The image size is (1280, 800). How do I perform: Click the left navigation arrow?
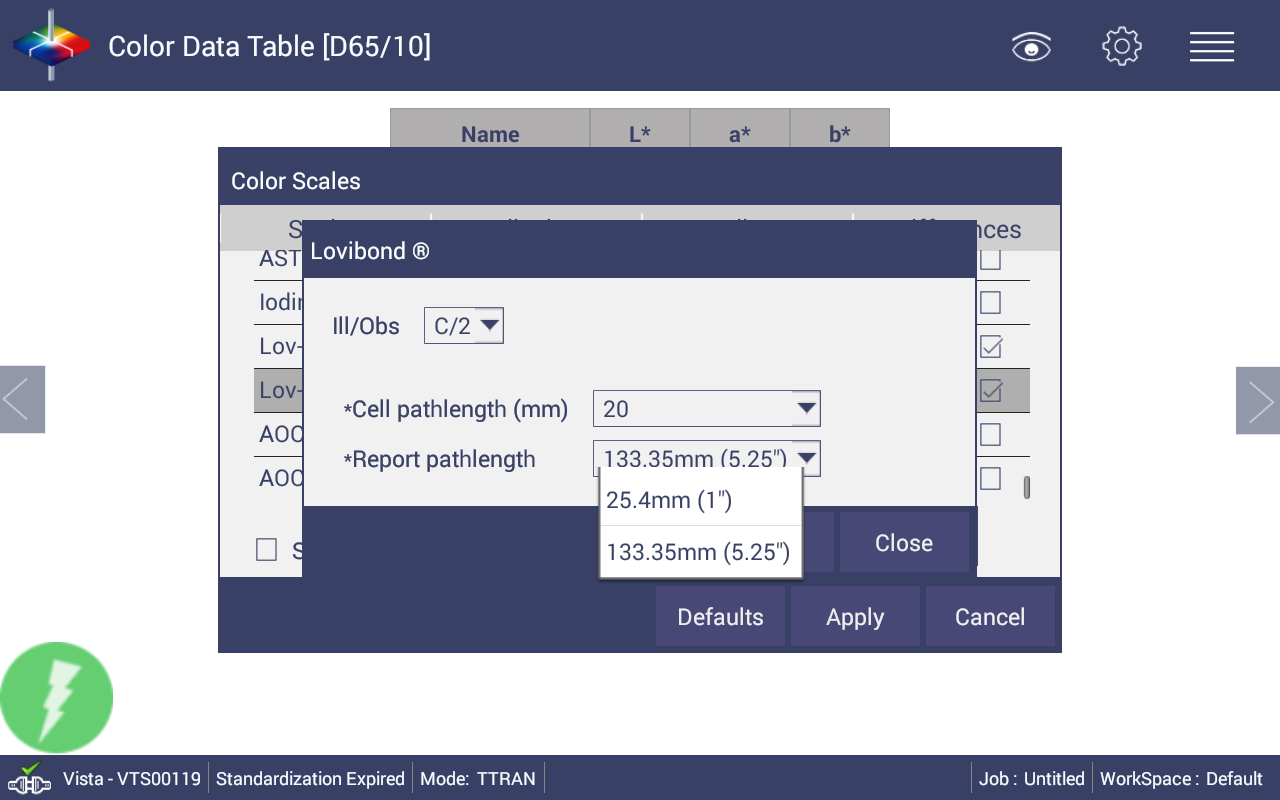(x=22, y=400)
